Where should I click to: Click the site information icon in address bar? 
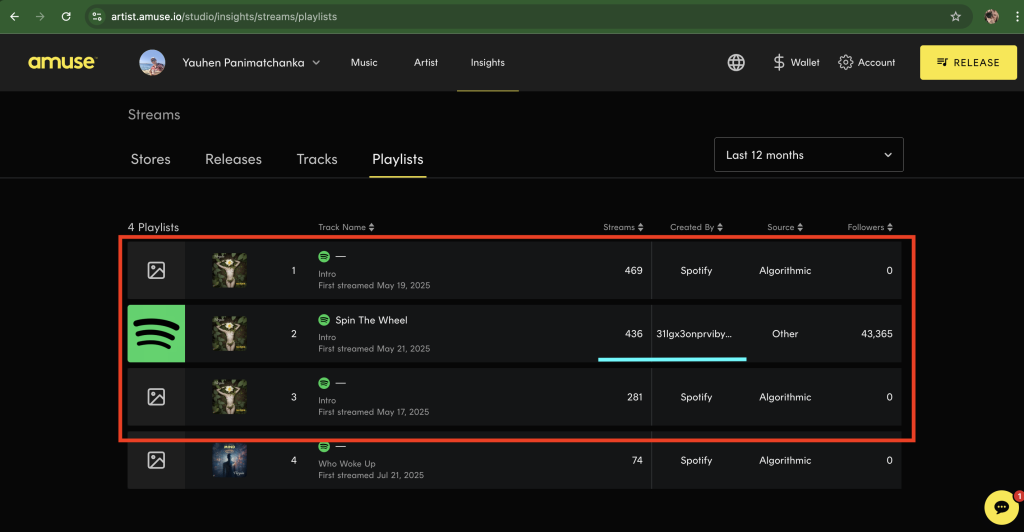tap(97, 16)
